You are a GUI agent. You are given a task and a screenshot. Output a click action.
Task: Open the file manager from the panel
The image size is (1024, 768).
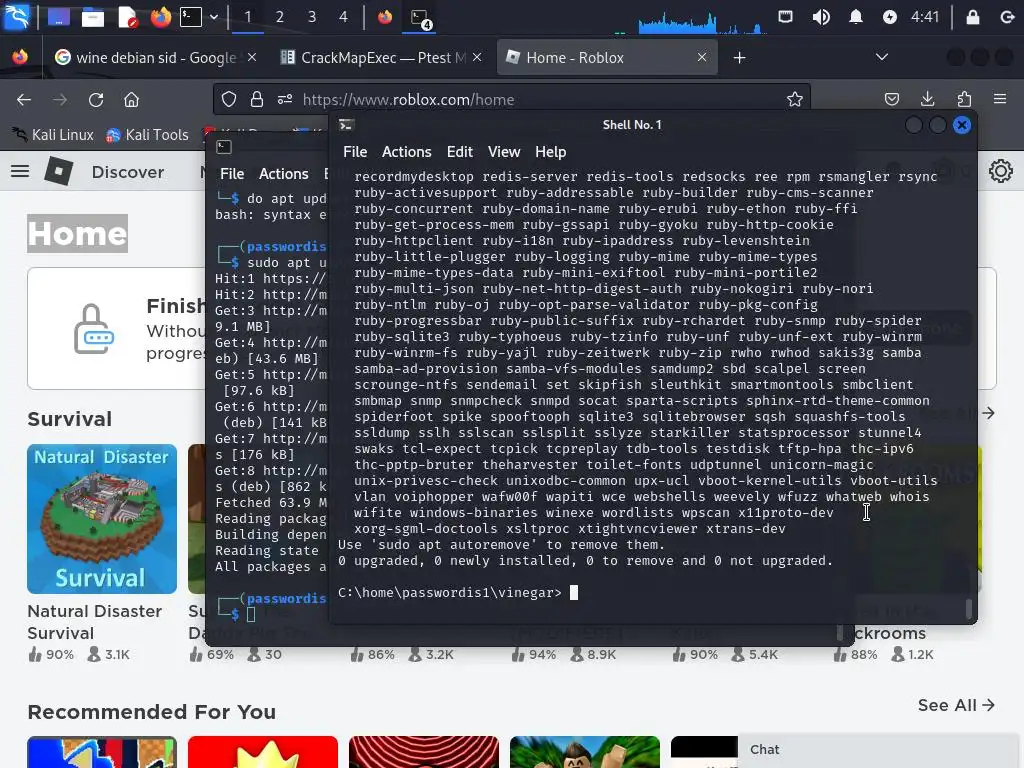point(92,17)
